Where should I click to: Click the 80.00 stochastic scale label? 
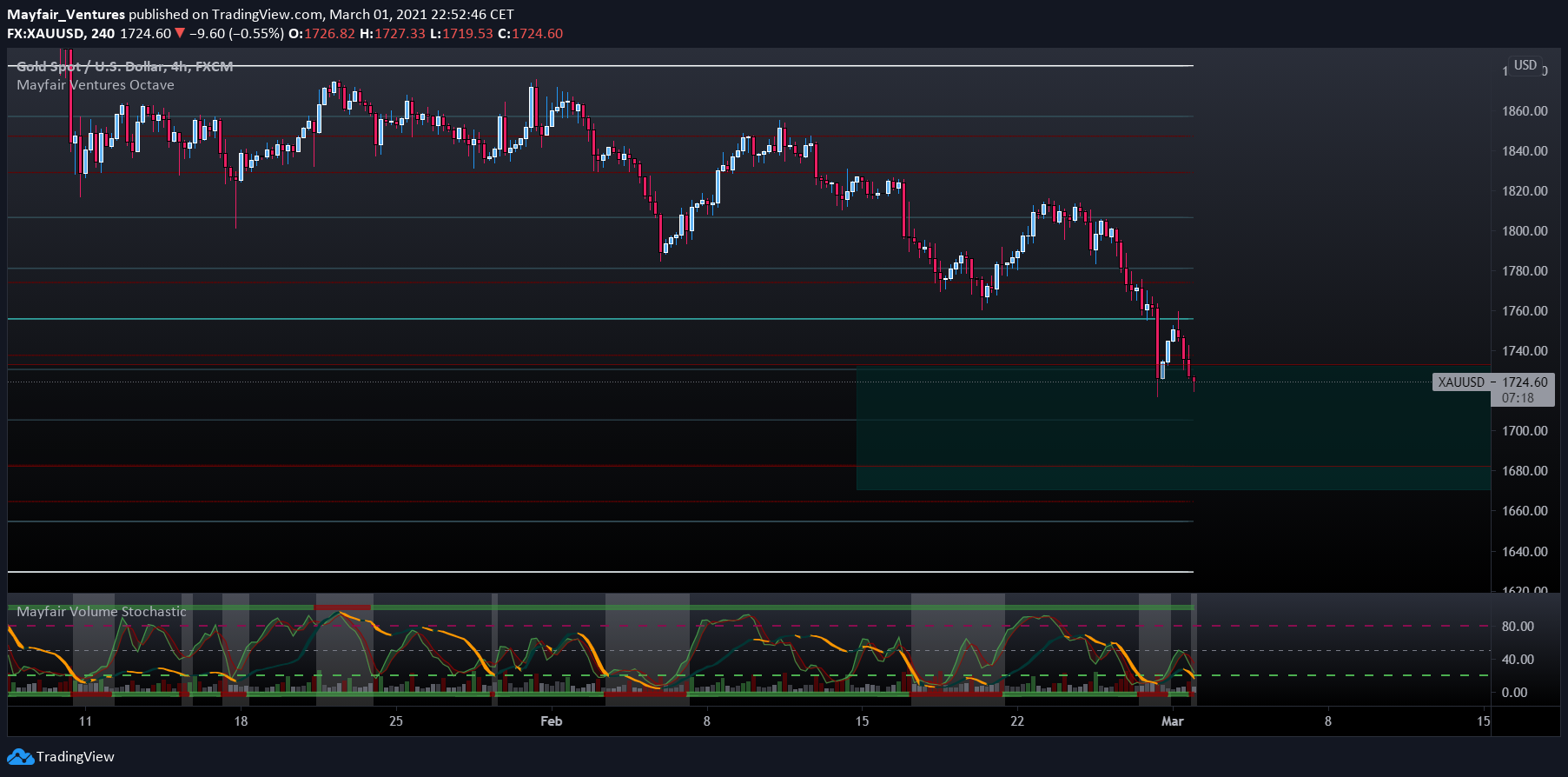tap(1518, 627)
